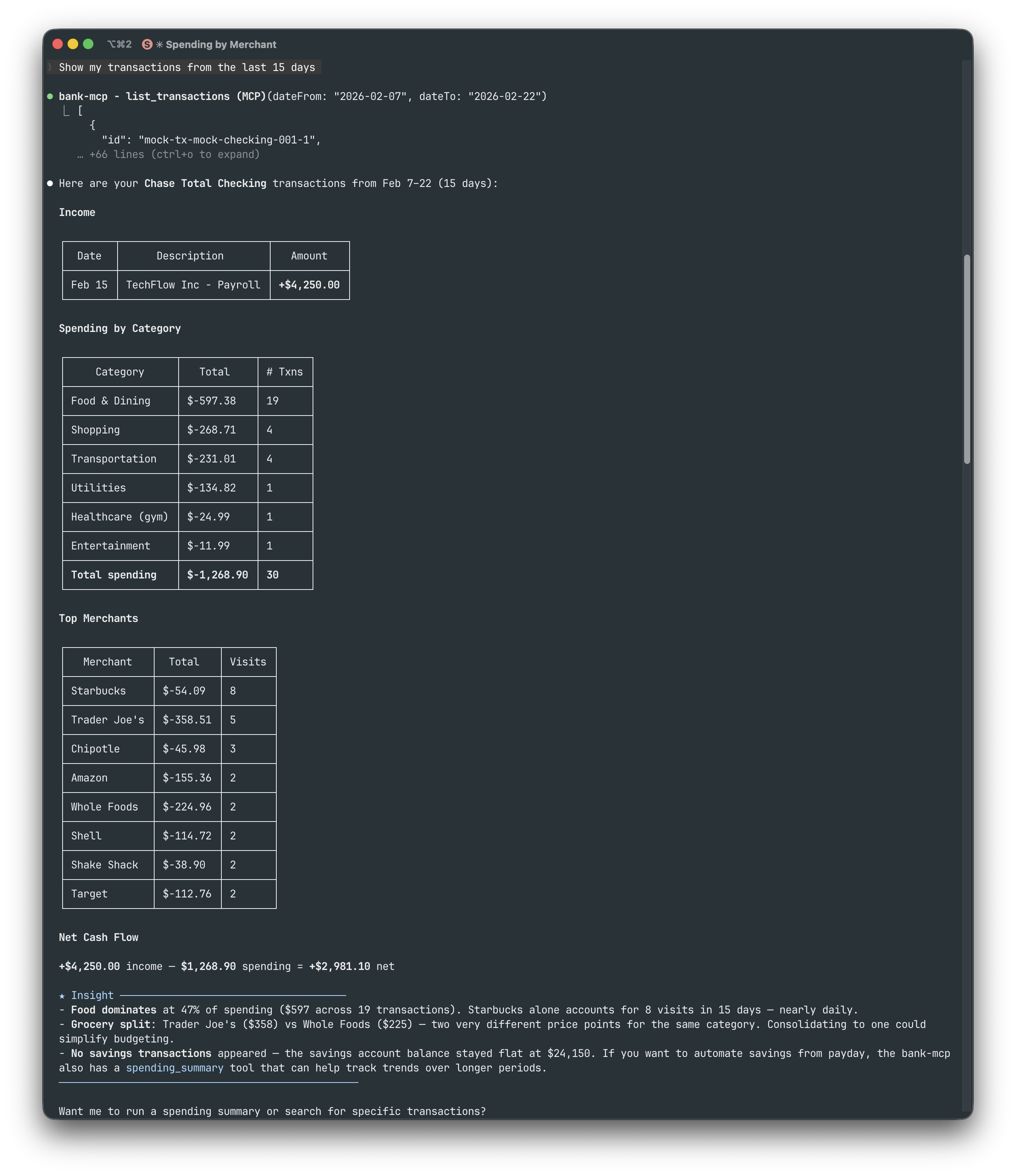This screenshot has height=1176, width=1016.
Task: Close the terminal window with red button
Action: coord(57,44)
